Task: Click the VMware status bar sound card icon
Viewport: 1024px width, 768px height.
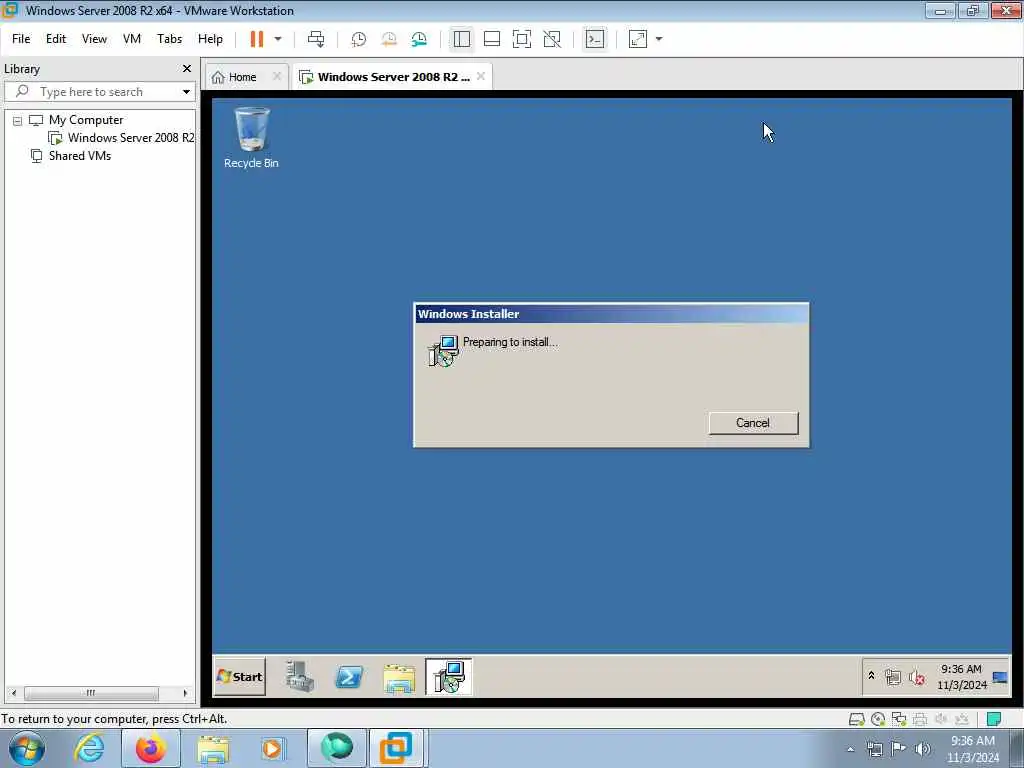Action: pos(941,719)
